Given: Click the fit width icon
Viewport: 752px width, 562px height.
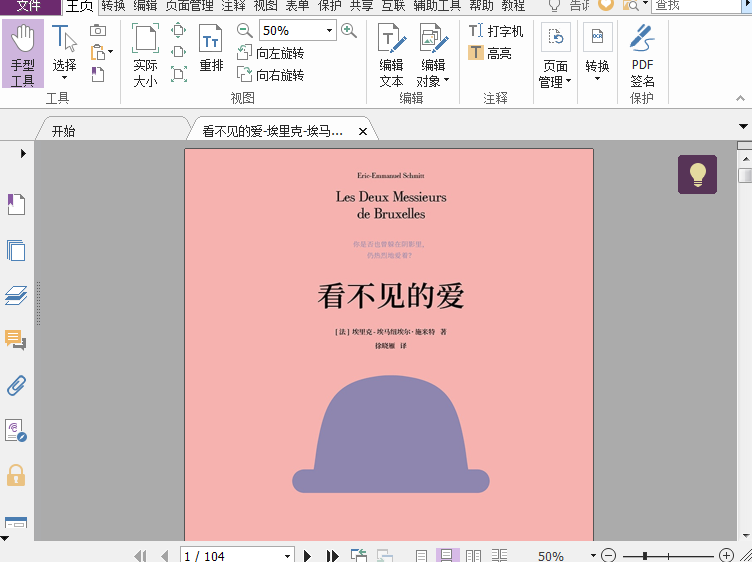Looking at the screenshot, I should 178,52.
